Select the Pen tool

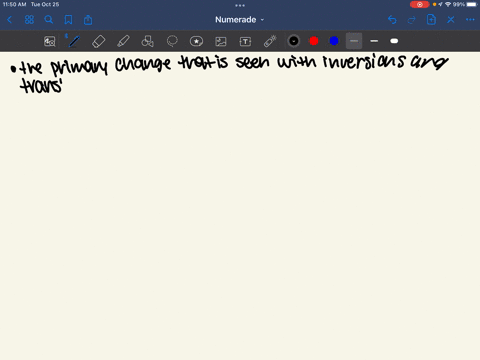coord(74,41)
